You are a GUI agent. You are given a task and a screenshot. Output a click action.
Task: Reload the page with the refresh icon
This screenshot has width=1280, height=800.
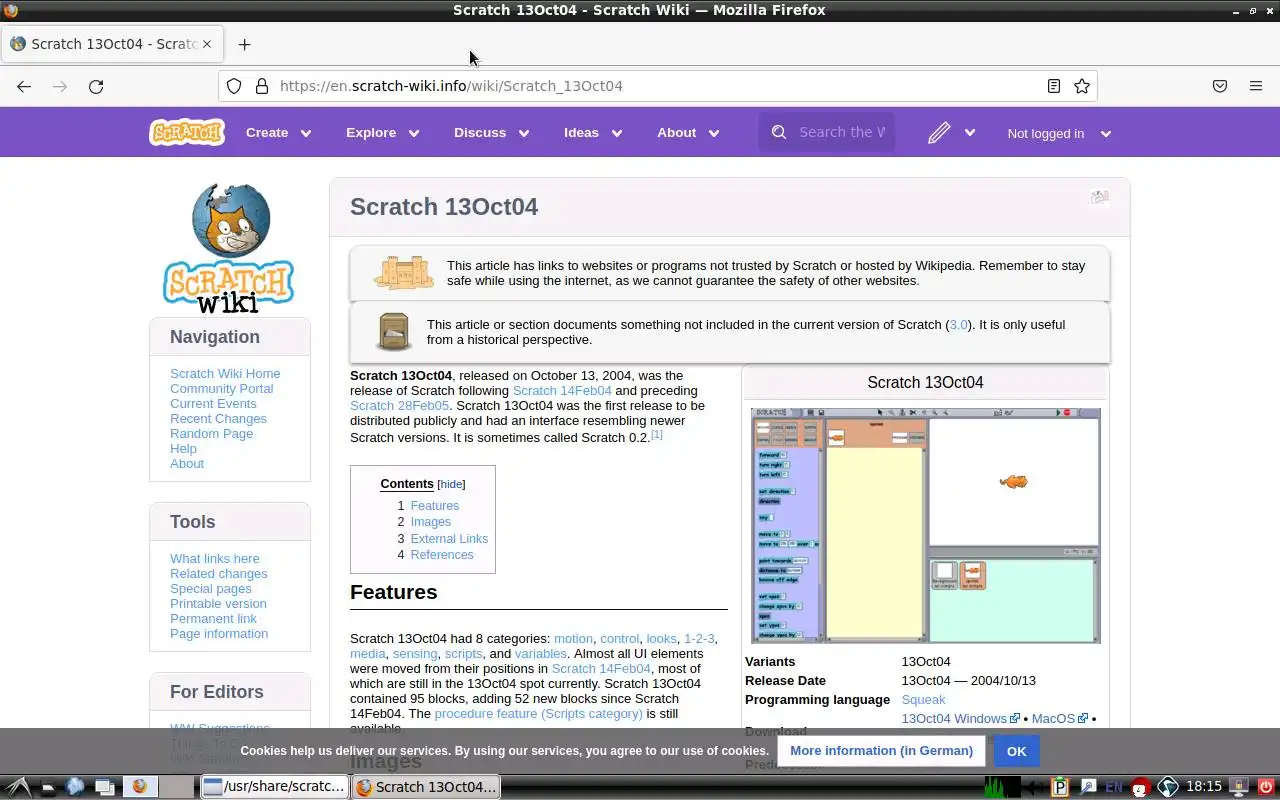pyautogui.click(x=96, y=86)
